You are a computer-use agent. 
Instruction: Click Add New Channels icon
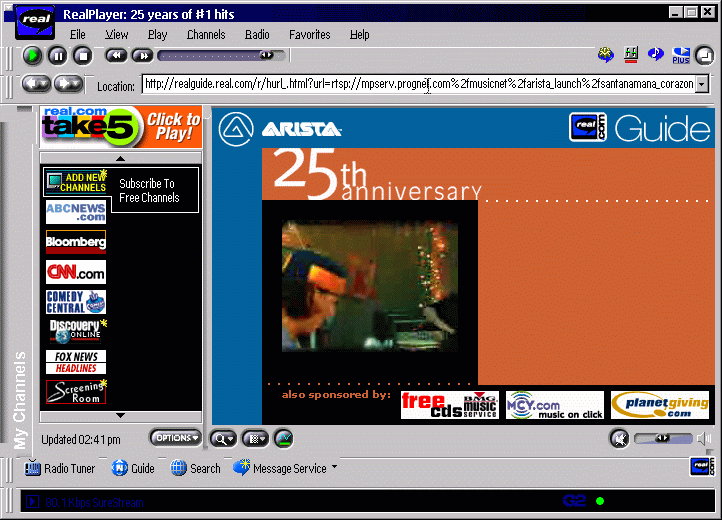(x=76, y=182)
